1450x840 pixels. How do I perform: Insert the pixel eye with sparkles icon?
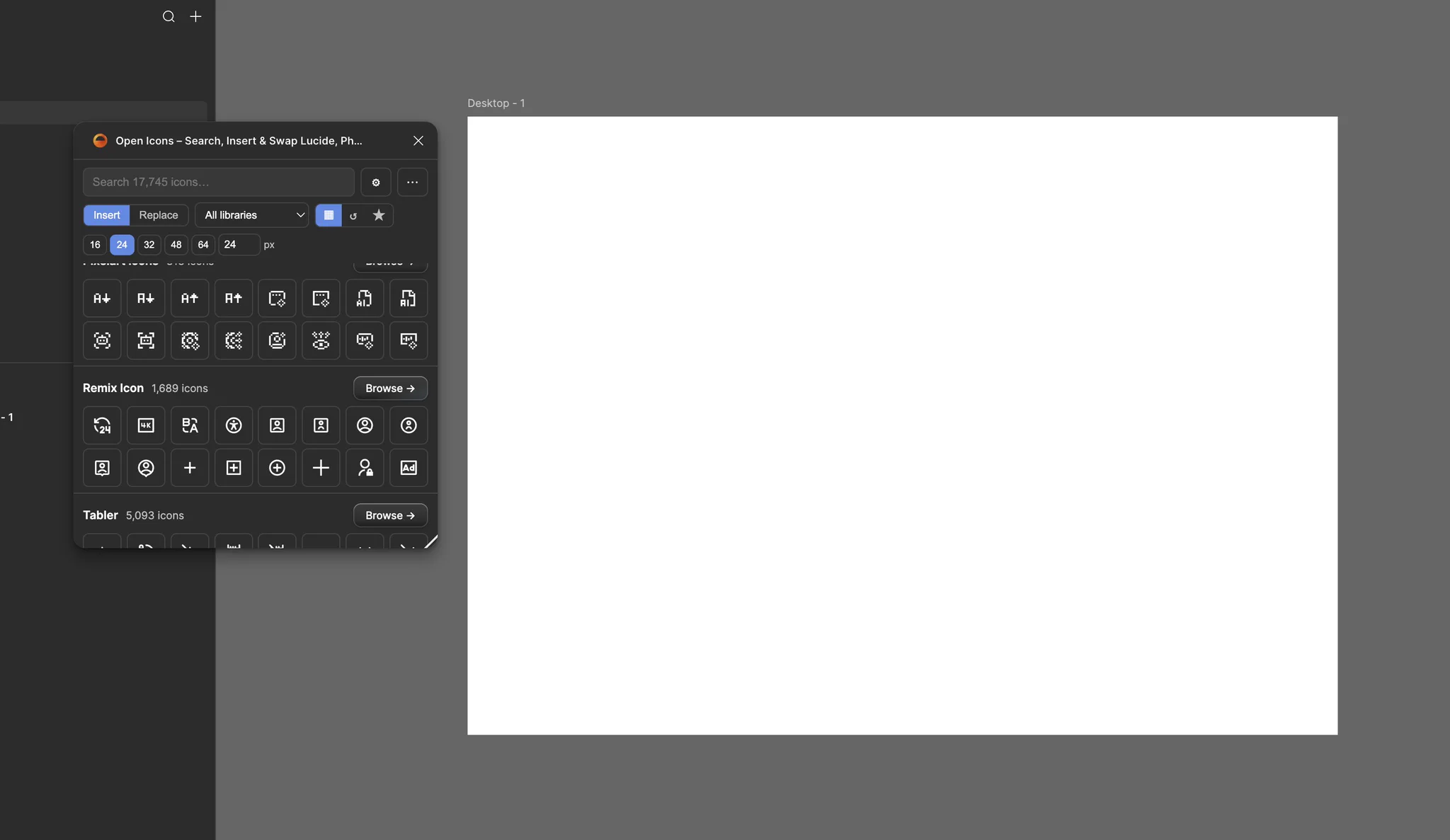[321, 340]
